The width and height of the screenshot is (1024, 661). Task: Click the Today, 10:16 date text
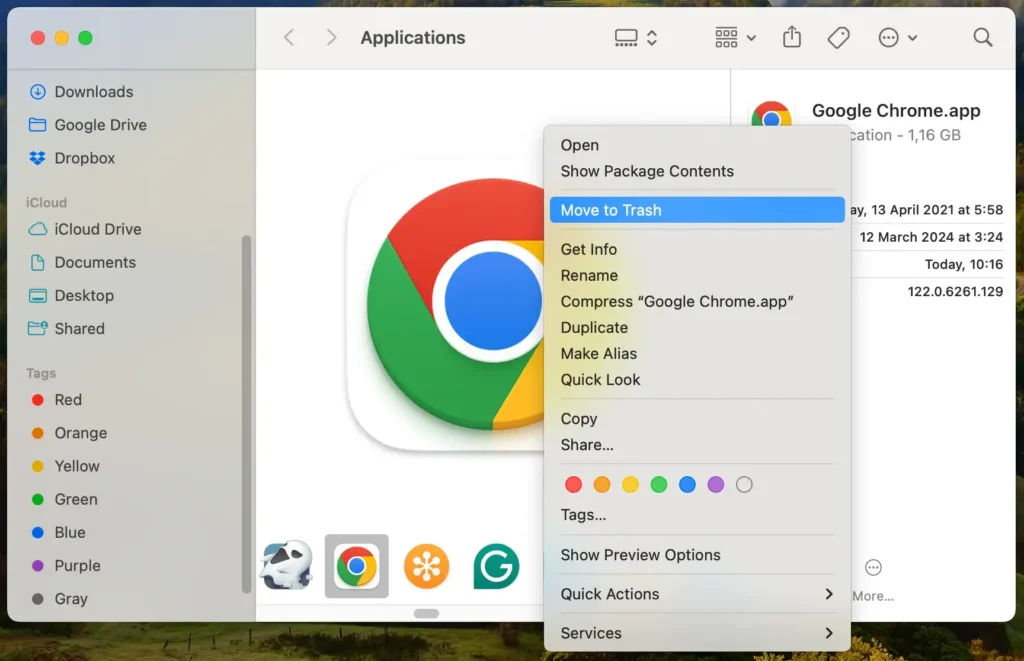(x=964, y=265)
